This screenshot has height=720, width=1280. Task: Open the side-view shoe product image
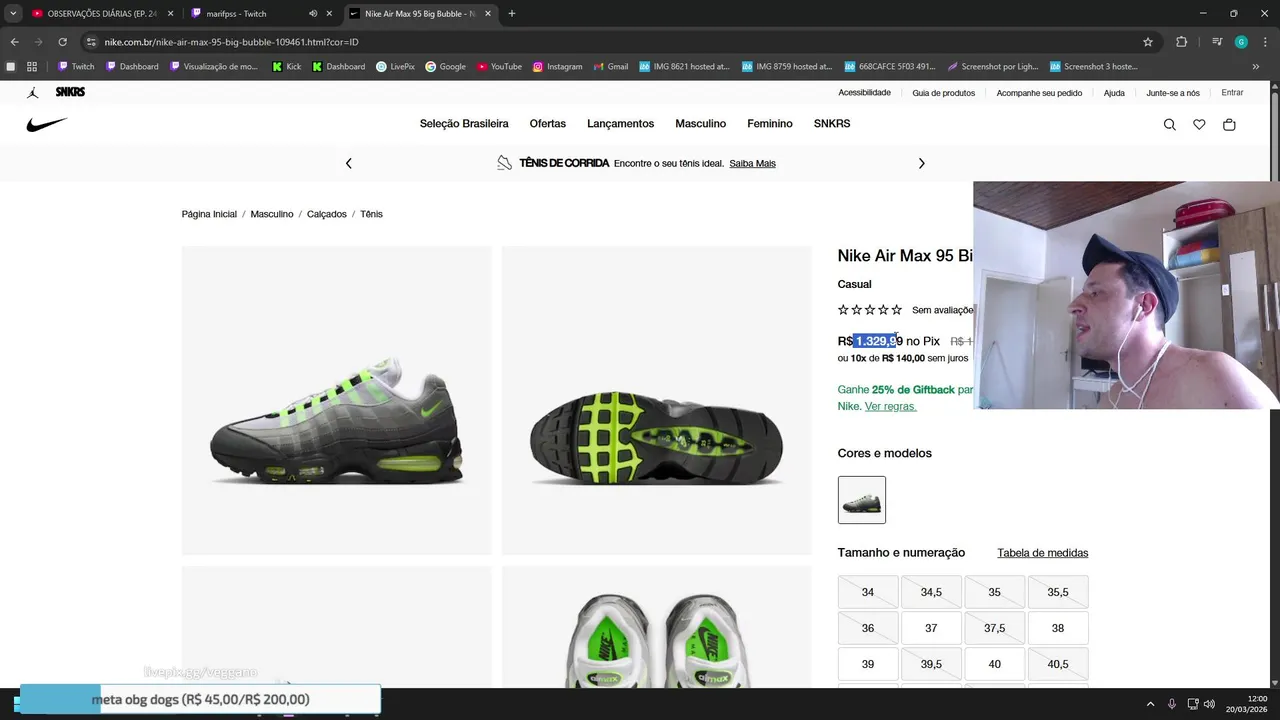pyautogui.click(x=337, y=400)
